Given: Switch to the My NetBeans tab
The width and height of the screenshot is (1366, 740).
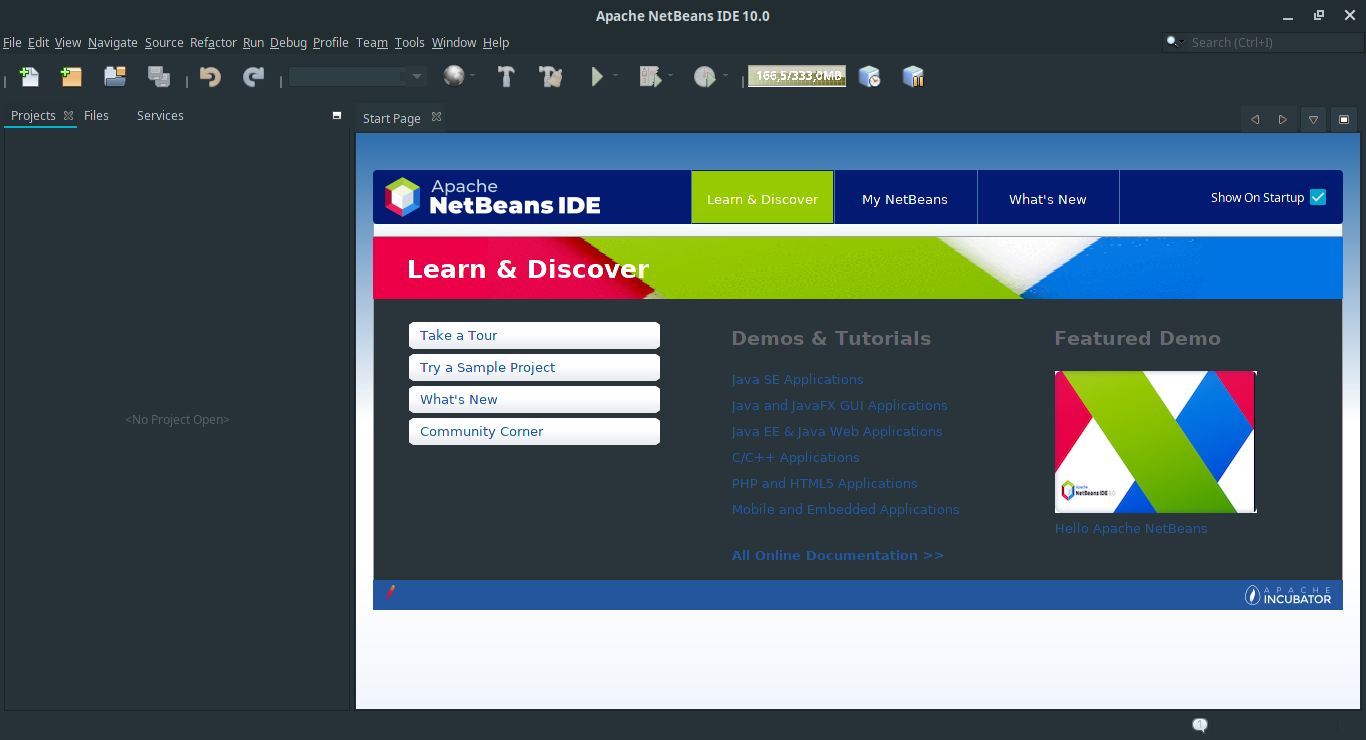Looking at the screenshot, I should coord(905,199).
